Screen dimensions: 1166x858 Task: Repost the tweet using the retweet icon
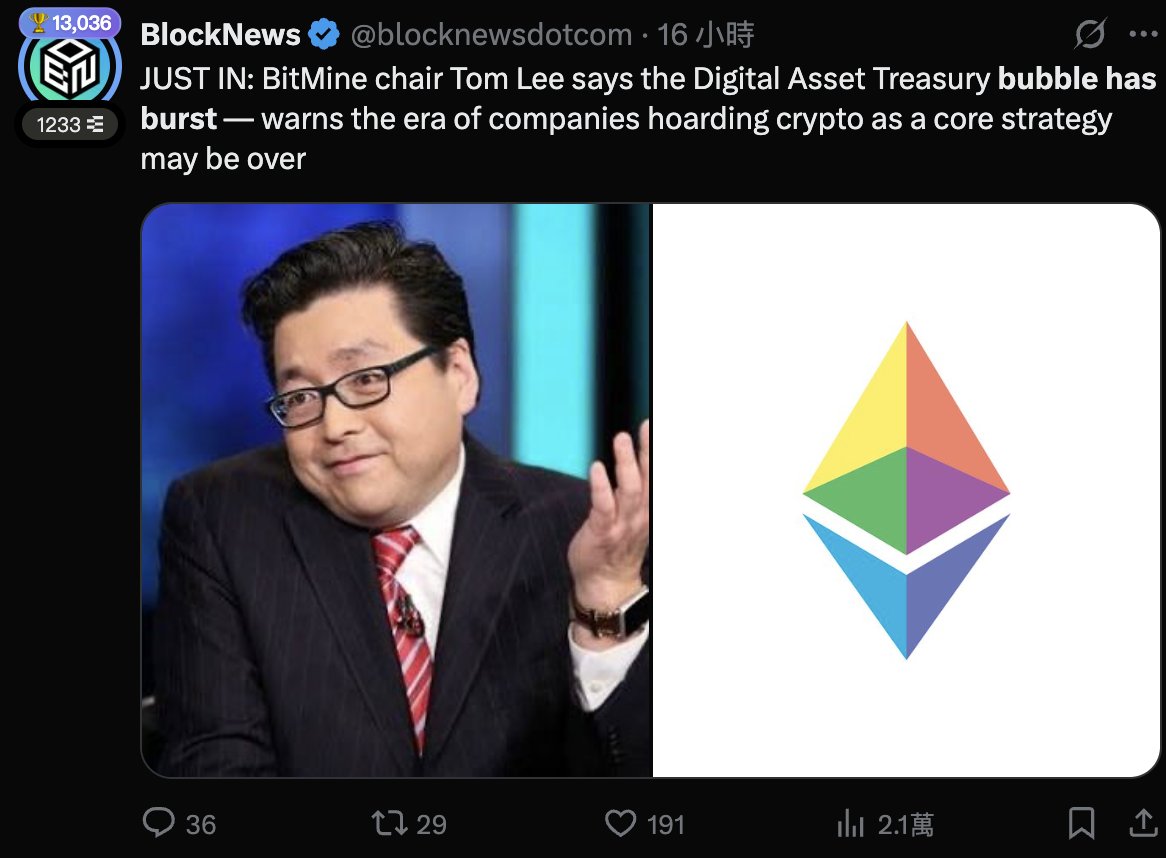pos(389,823)
